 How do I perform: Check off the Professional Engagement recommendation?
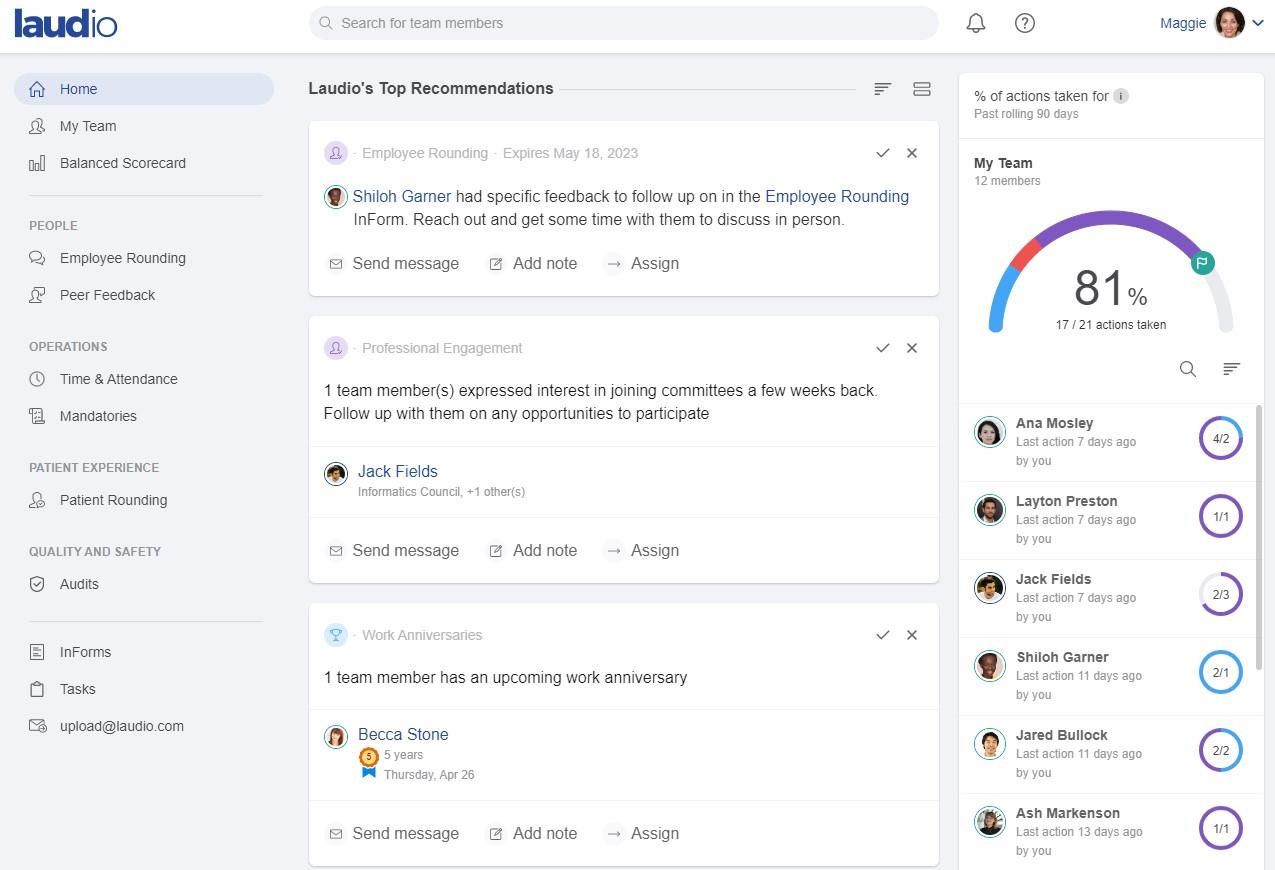(x=882, y=348)
